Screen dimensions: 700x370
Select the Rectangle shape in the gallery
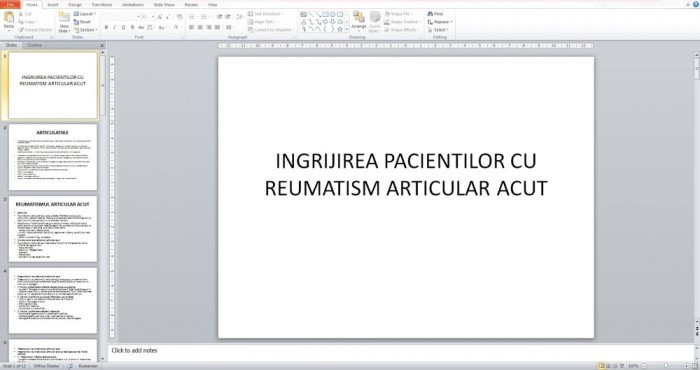coord(325,14)
